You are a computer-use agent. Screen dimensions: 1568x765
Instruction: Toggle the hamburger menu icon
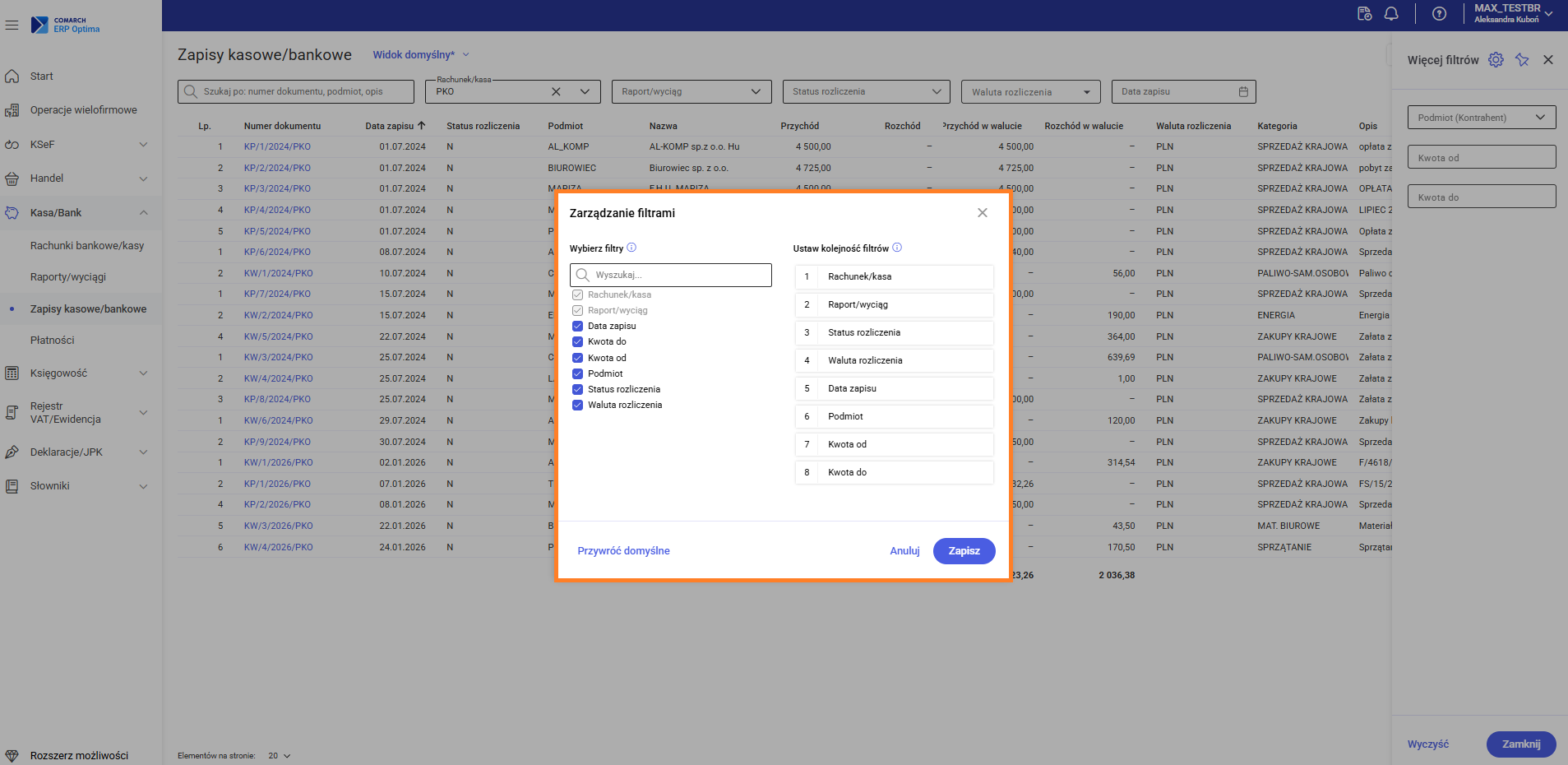[x=12, y=25]
